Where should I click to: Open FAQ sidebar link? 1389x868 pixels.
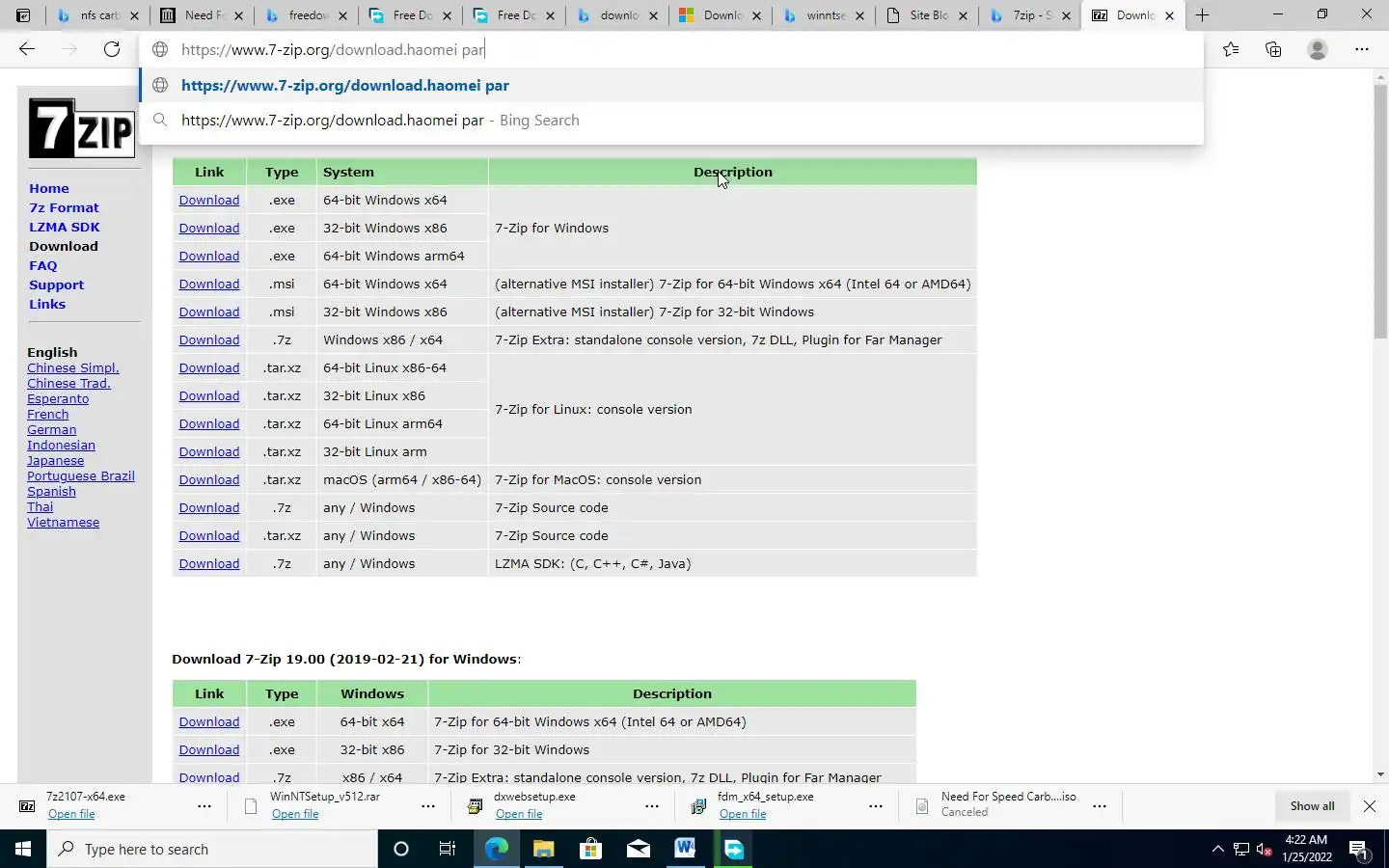(43, 265)
